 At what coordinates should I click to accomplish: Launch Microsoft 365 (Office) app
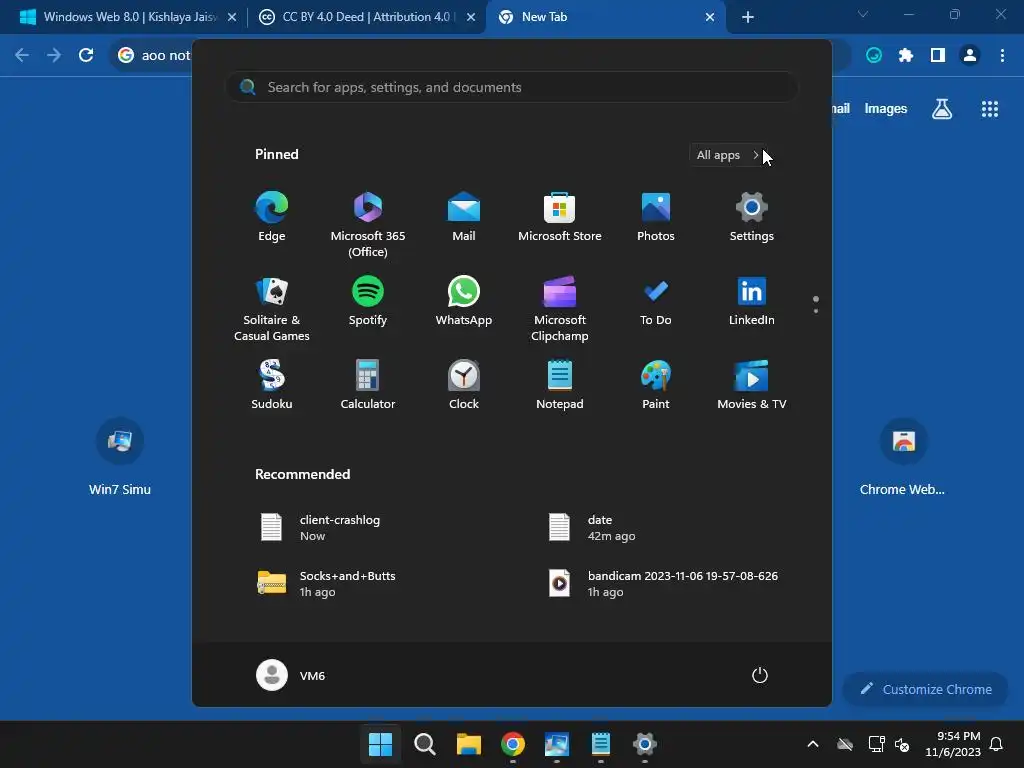coord(368,225)
